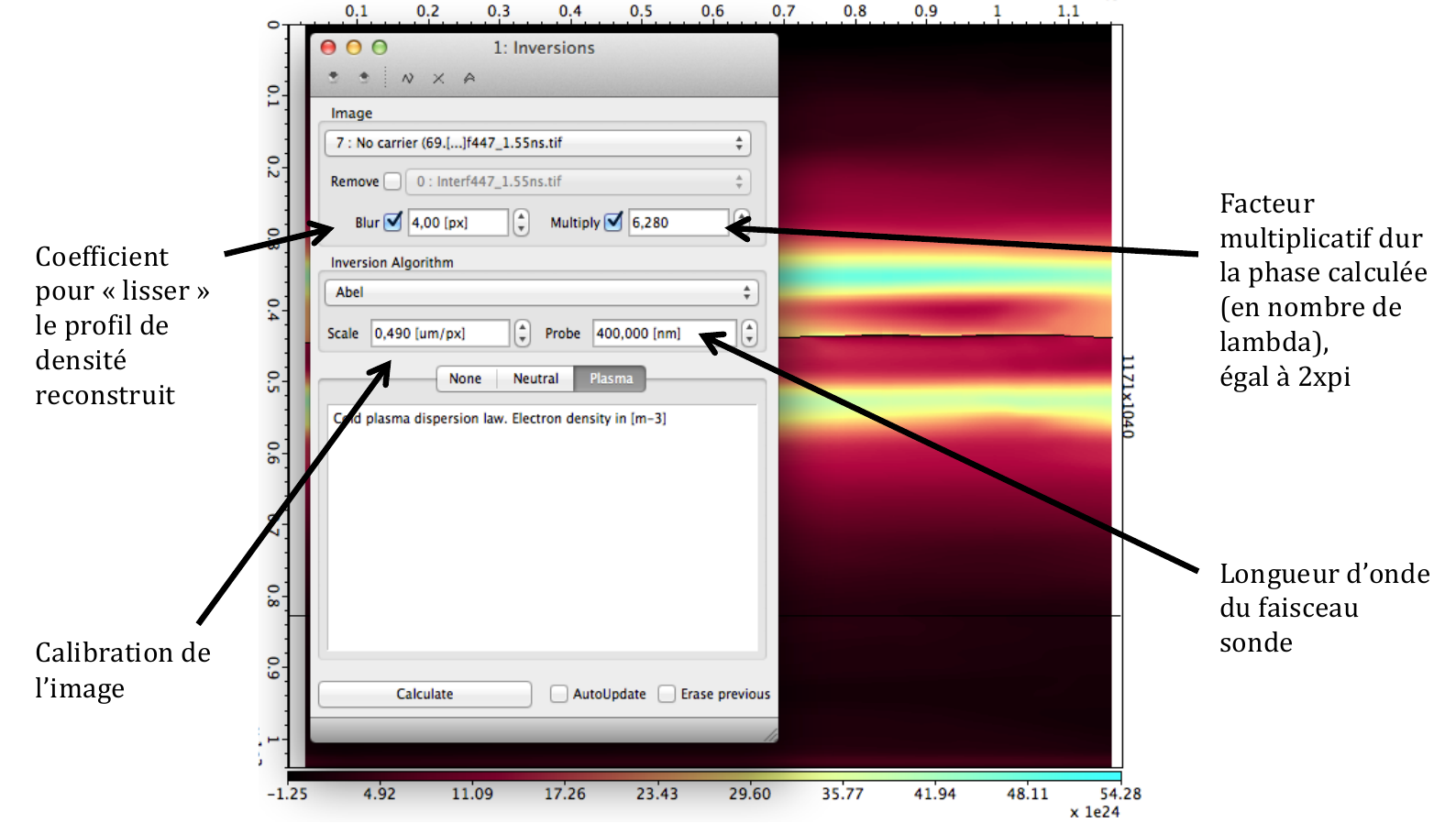Click the Inversion Algorithm section label
The width and height of the screenshot is (1456, 834).
[x=392, y=262]
